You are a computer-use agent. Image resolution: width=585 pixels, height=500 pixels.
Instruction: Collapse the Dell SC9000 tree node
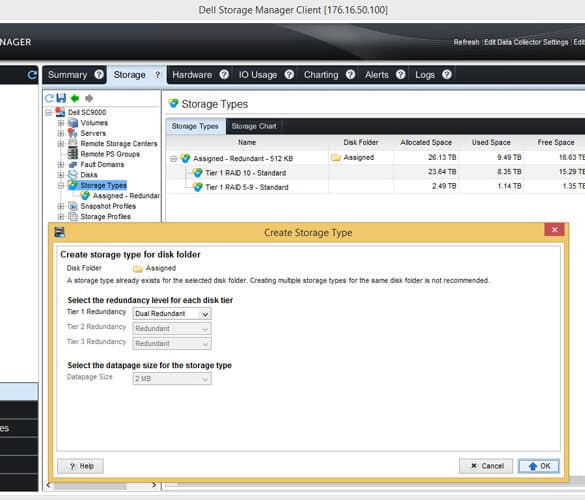coord(49,112)
